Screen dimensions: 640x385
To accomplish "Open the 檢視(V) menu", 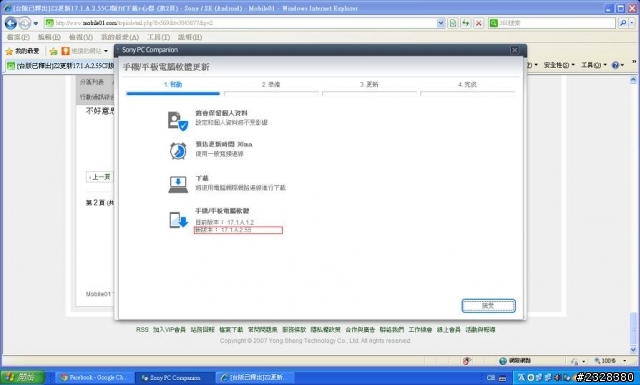I will pos(80,37).
